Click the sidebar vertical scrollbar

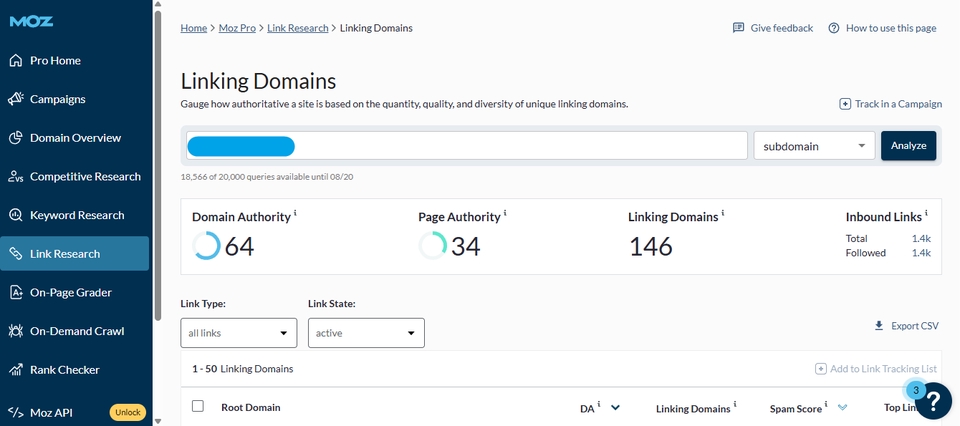158,165
